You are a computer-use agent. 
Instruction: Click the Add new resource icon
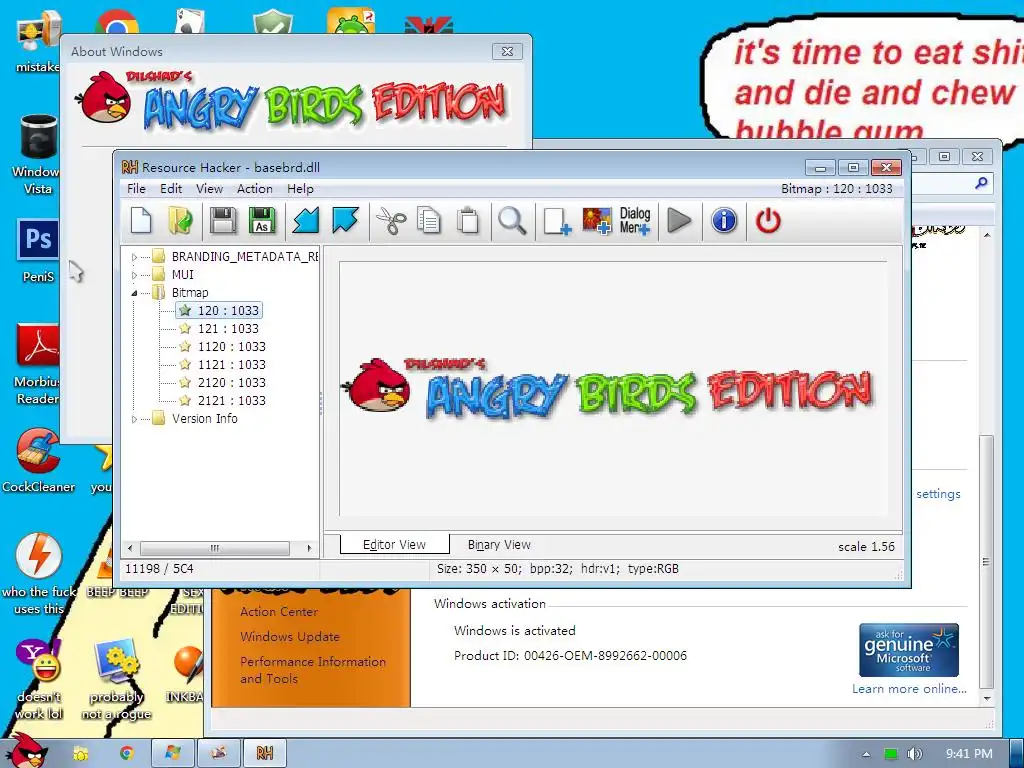[557, 221]
